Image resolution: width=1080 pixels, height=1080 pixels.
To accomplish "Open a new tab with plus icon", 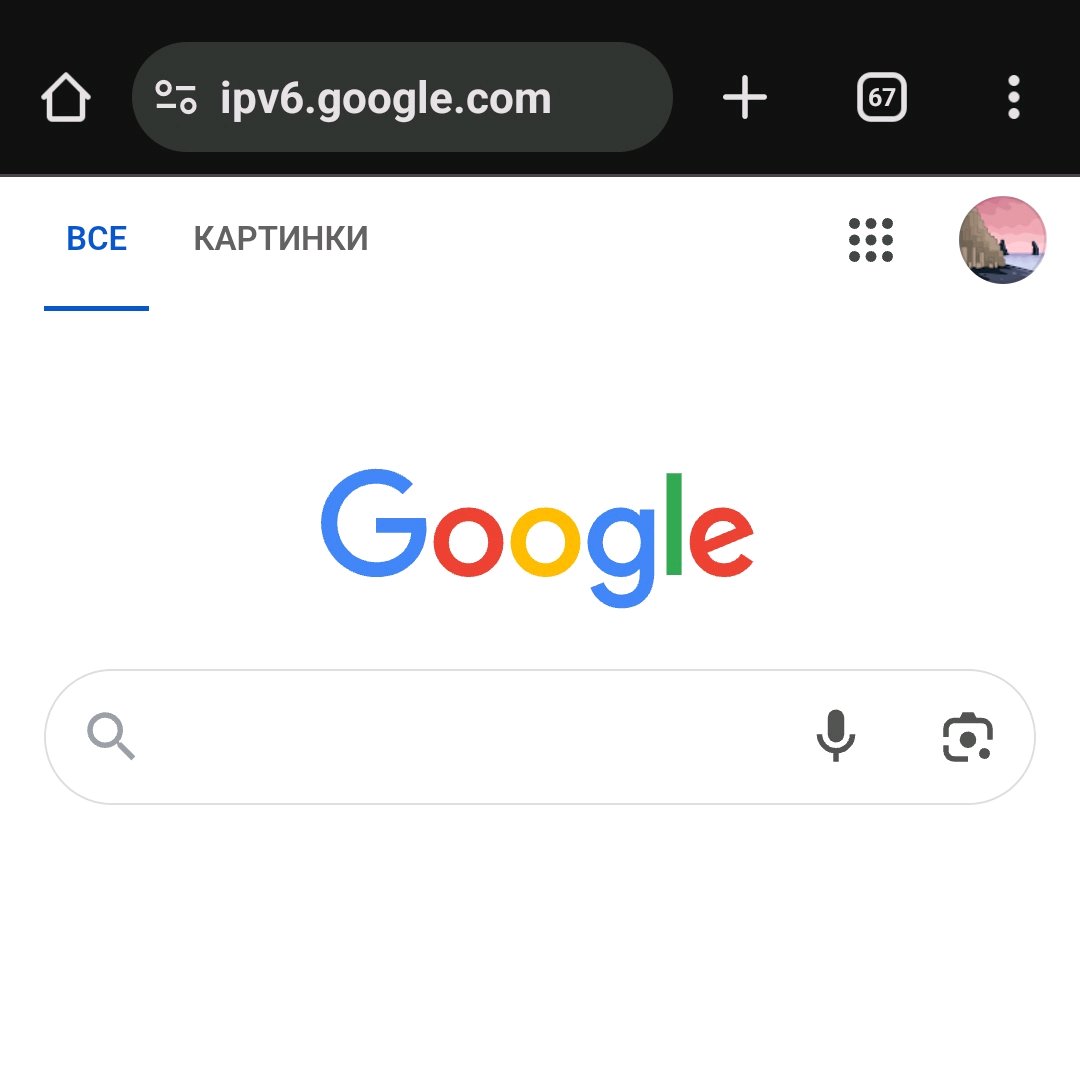I will tap(745, 97).
